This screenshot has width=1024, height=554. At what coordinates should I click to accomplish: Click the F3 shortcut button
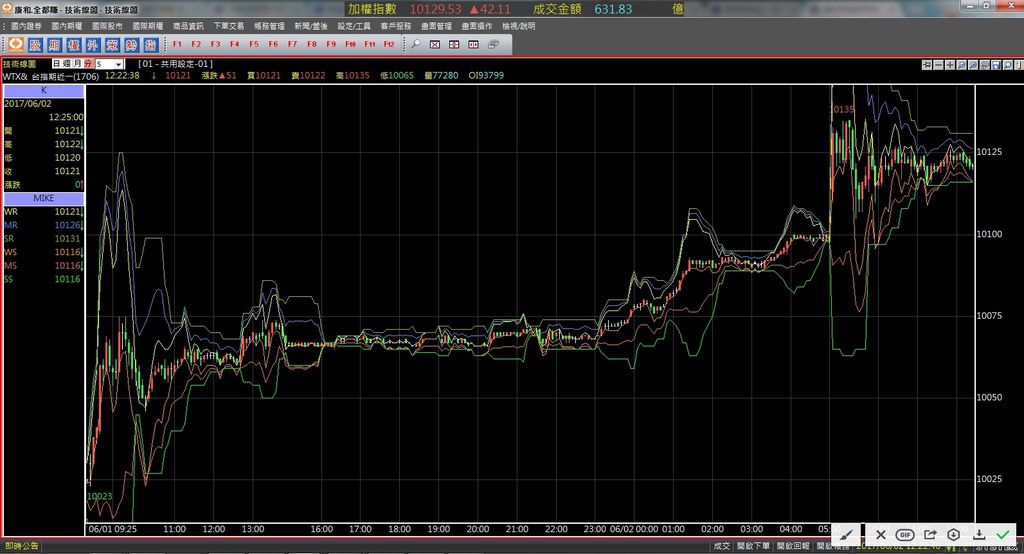coord(216,44)
